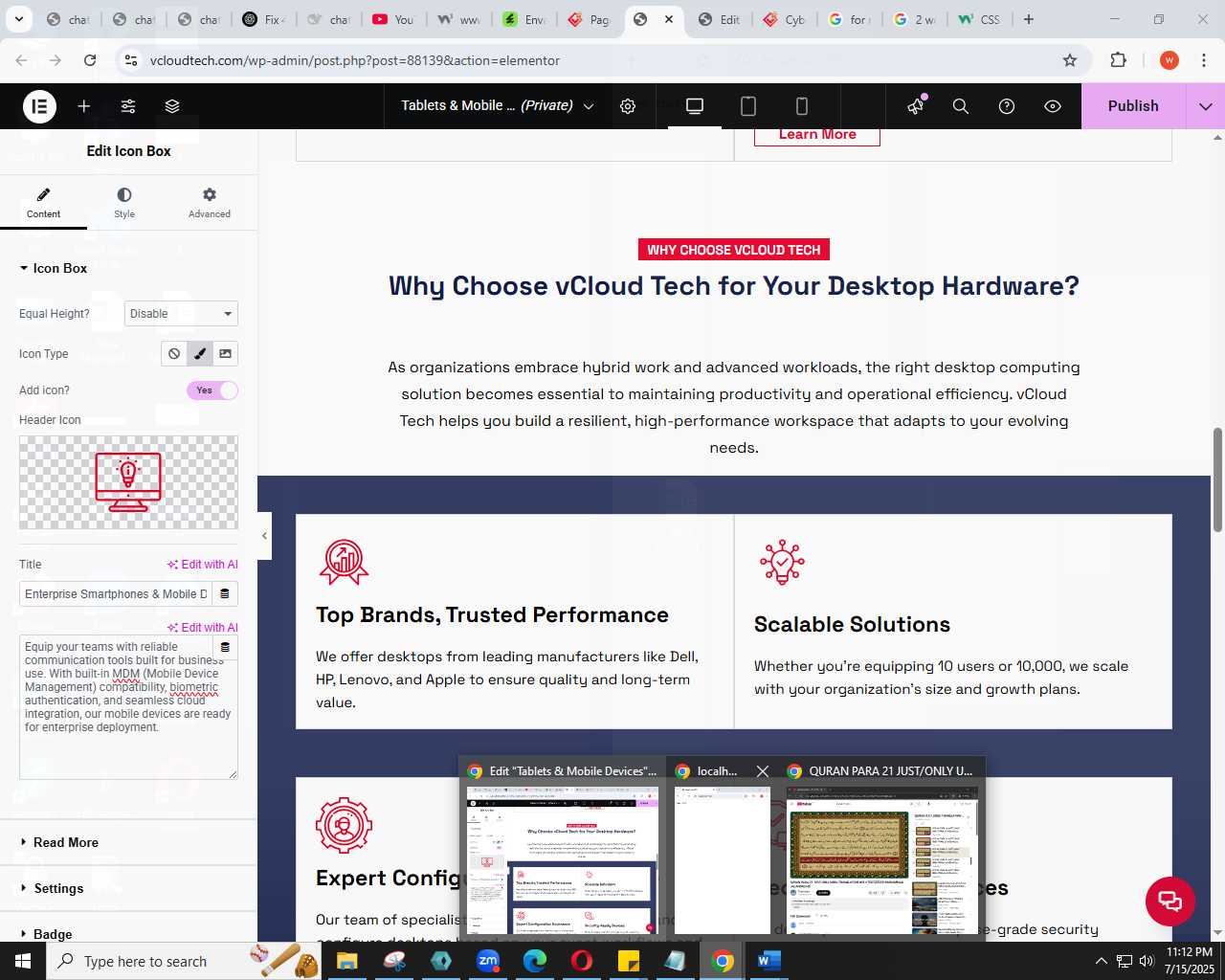Open Zoom from the taskbar
Image resolution: width=1225 pixels, height=980 pixels.
(488, 961)
